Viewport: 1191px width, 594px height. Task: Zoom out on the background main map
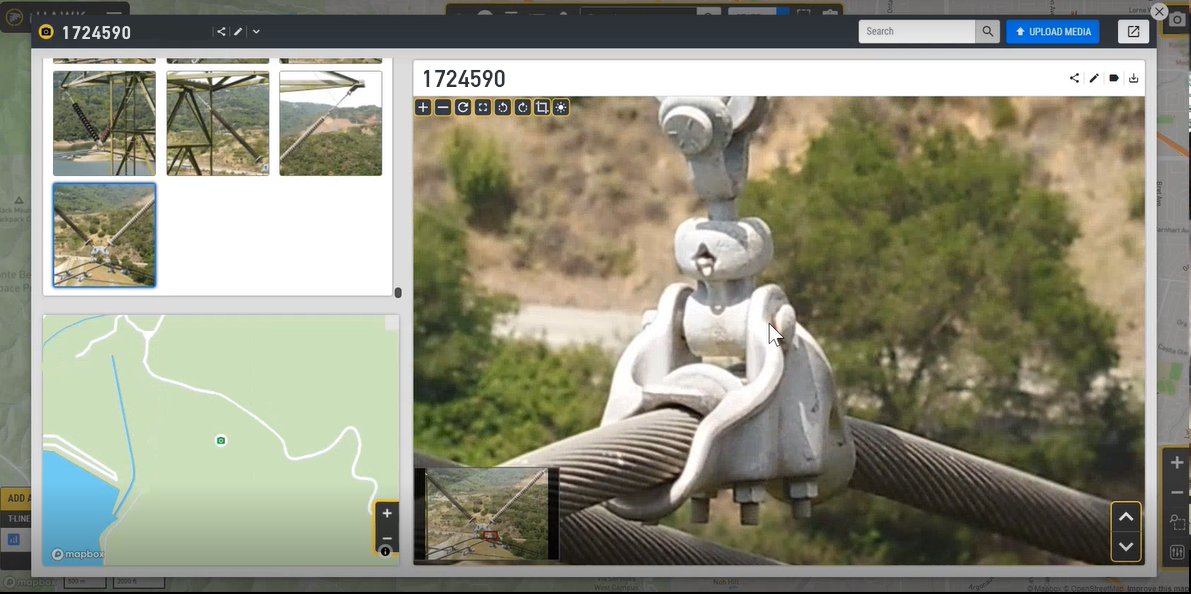pos(1177,492)
